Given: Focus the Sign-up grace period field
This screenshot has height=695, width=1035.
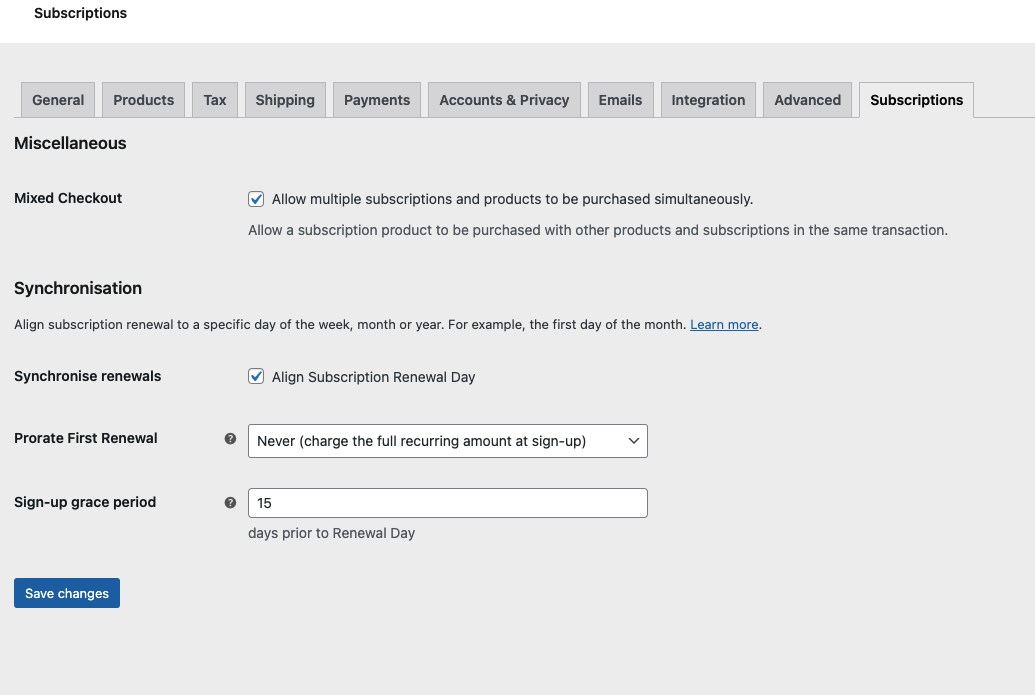Looking at the screenshot, I should pyautogui.click(x=447, y=503).
